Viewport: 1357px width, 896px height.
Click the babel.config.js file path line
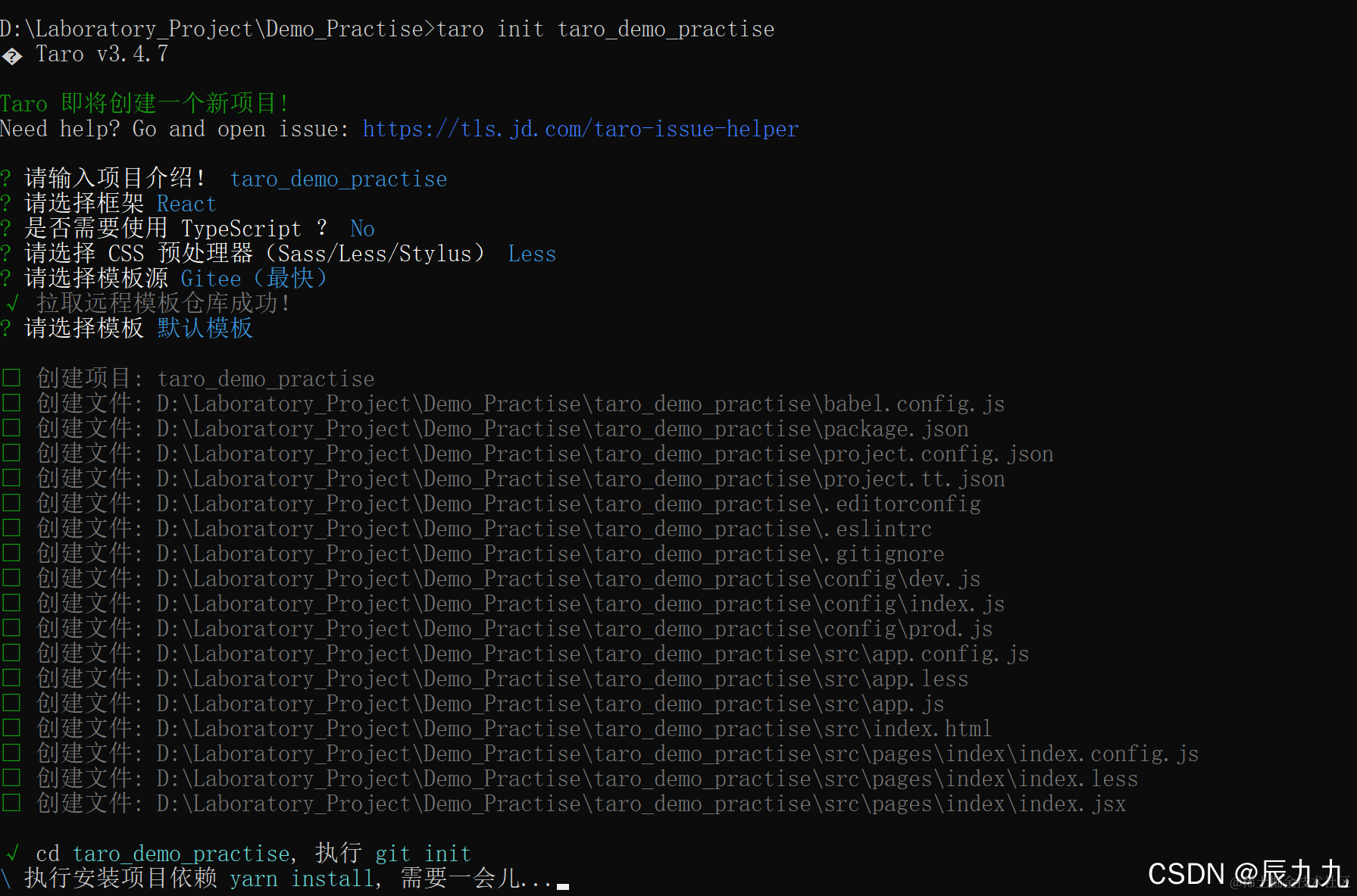[521, 404]
